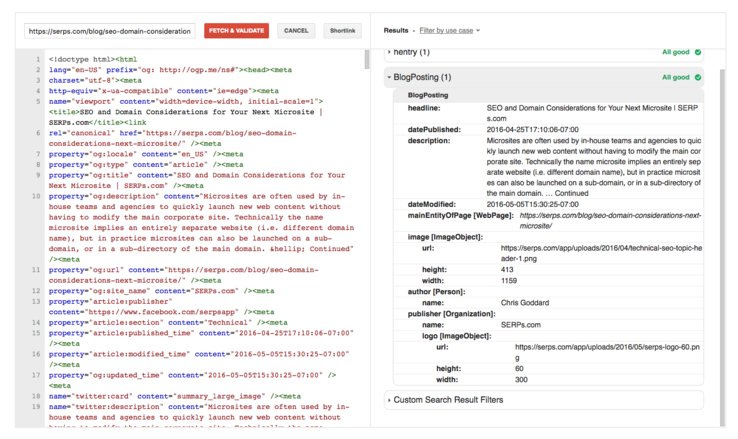Click the dateModified value 2016-05-05T15:30:25-07:00
Viewport: 738px width, 439px height.
(532, 204)
